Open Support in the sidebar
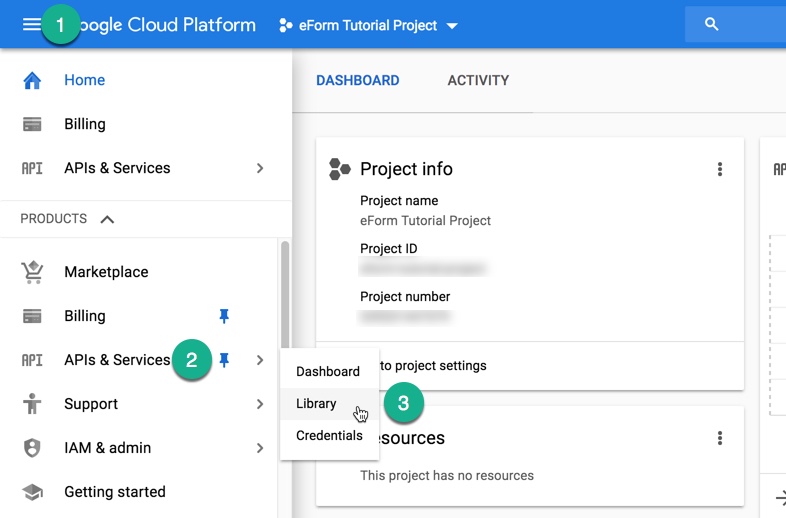The height and width of the screenshot is (518, 786). point(91,404)
